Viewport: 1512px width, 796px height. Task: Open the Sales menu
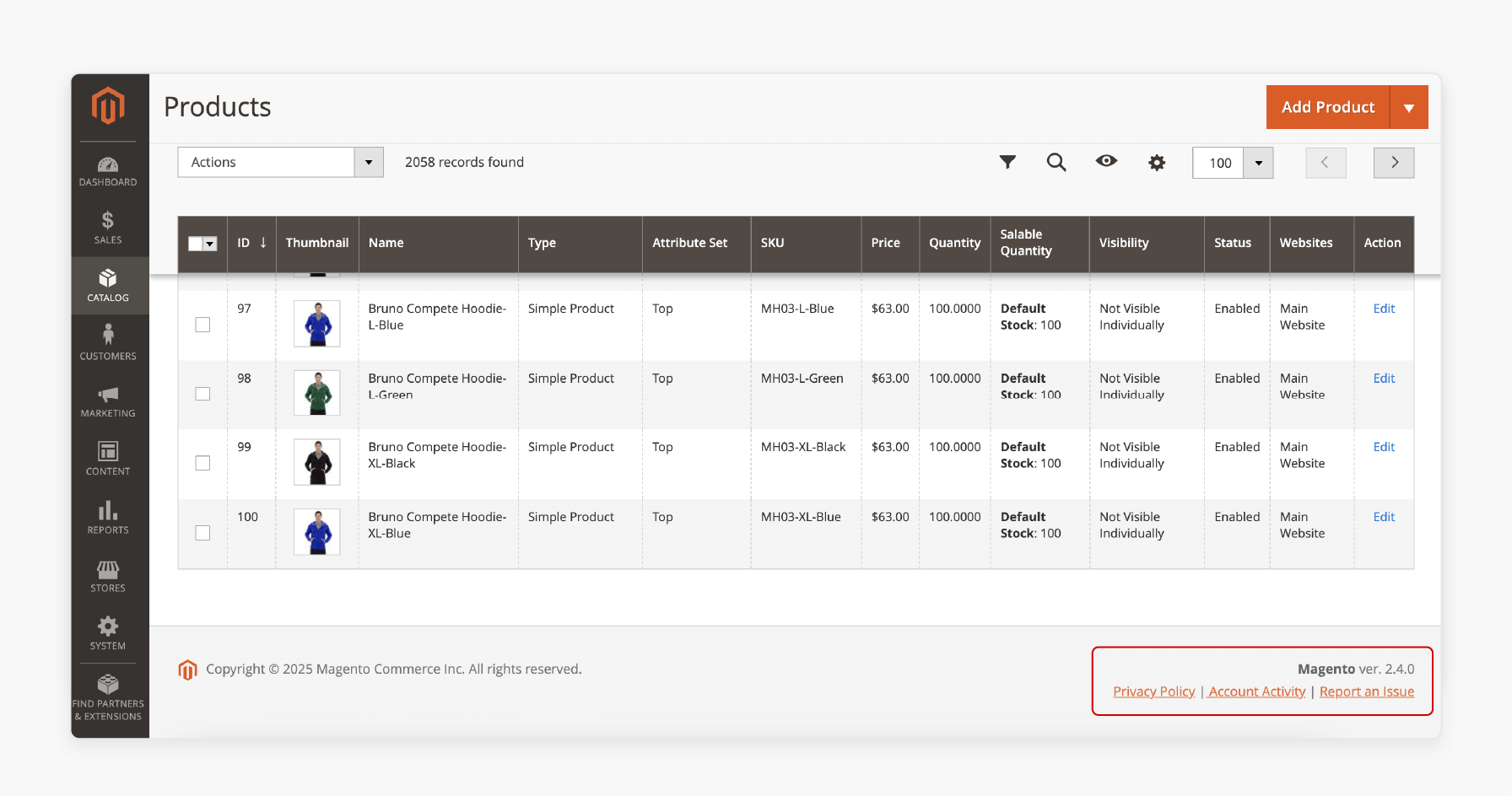click(108, 228)
